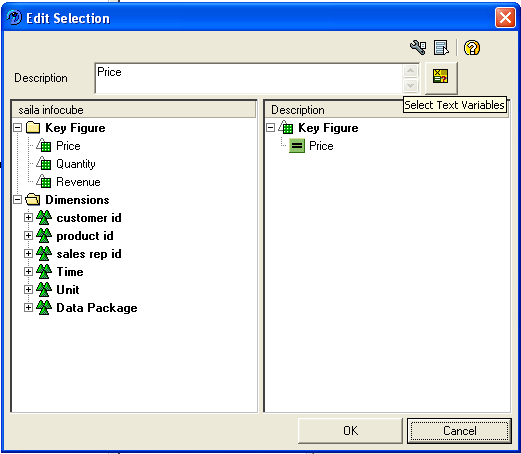Collapse the Dimensions folder

(18, 200)
